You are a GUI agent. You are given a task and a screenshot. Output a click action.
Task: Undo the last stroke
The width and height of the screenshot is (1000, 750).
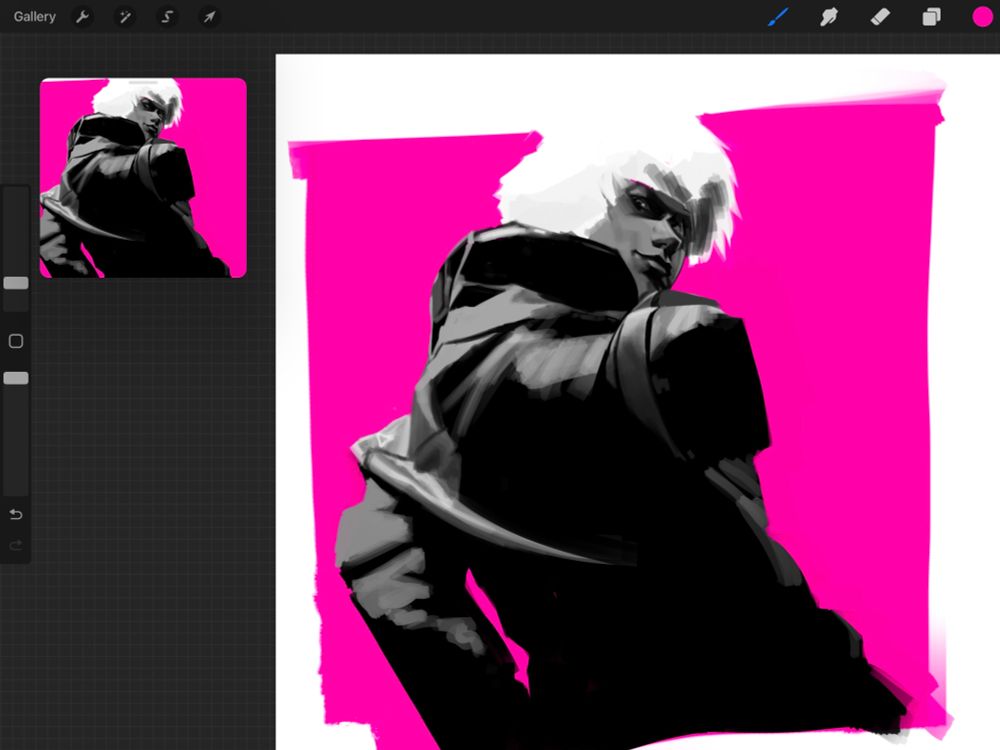point(16,514)
